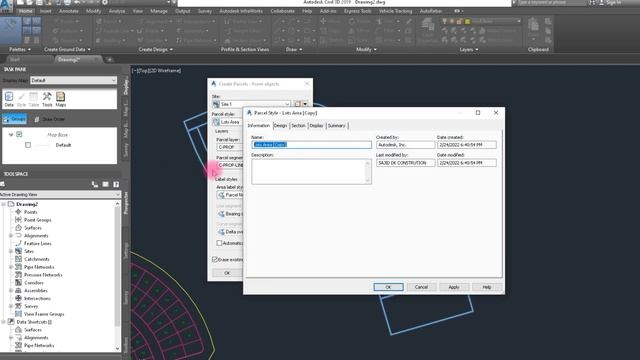Click the Surfaces icon under Drawing2

[18, 228]
